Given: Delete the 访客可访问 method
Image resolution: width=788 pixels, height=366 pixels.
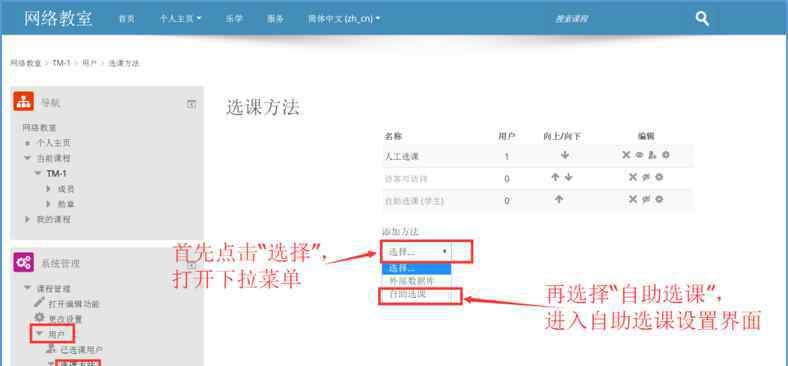Looking at the screenshot, I should (x=633, y=177).
